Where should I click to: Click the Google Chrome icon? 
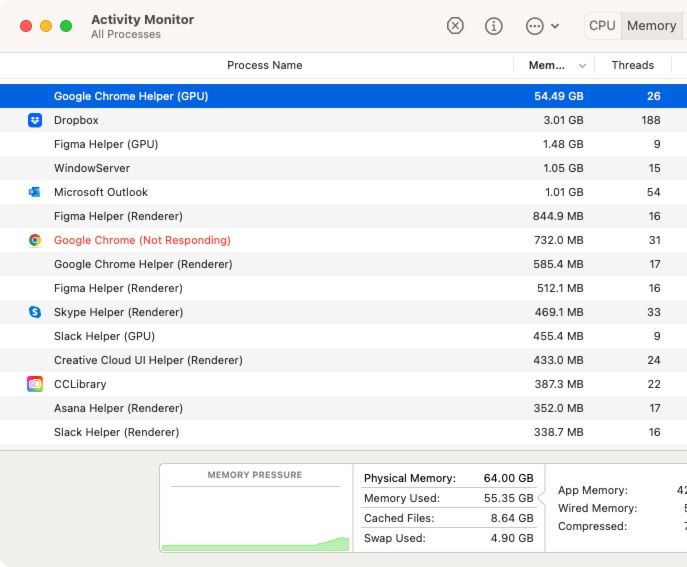pos(35,240)
